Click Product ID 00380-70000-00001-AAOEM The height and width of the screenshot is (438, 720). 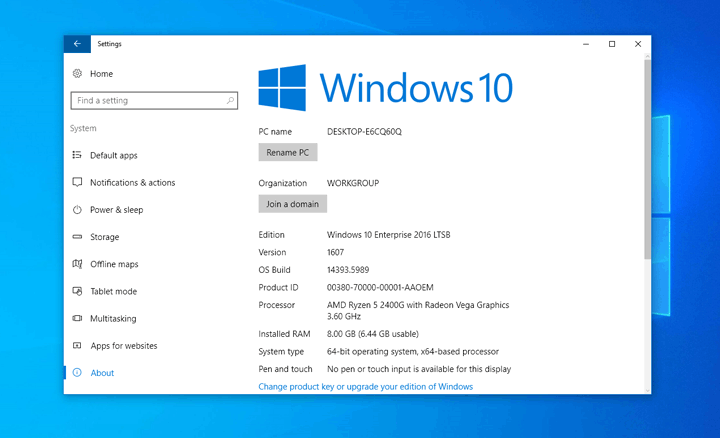pos(380,287)
